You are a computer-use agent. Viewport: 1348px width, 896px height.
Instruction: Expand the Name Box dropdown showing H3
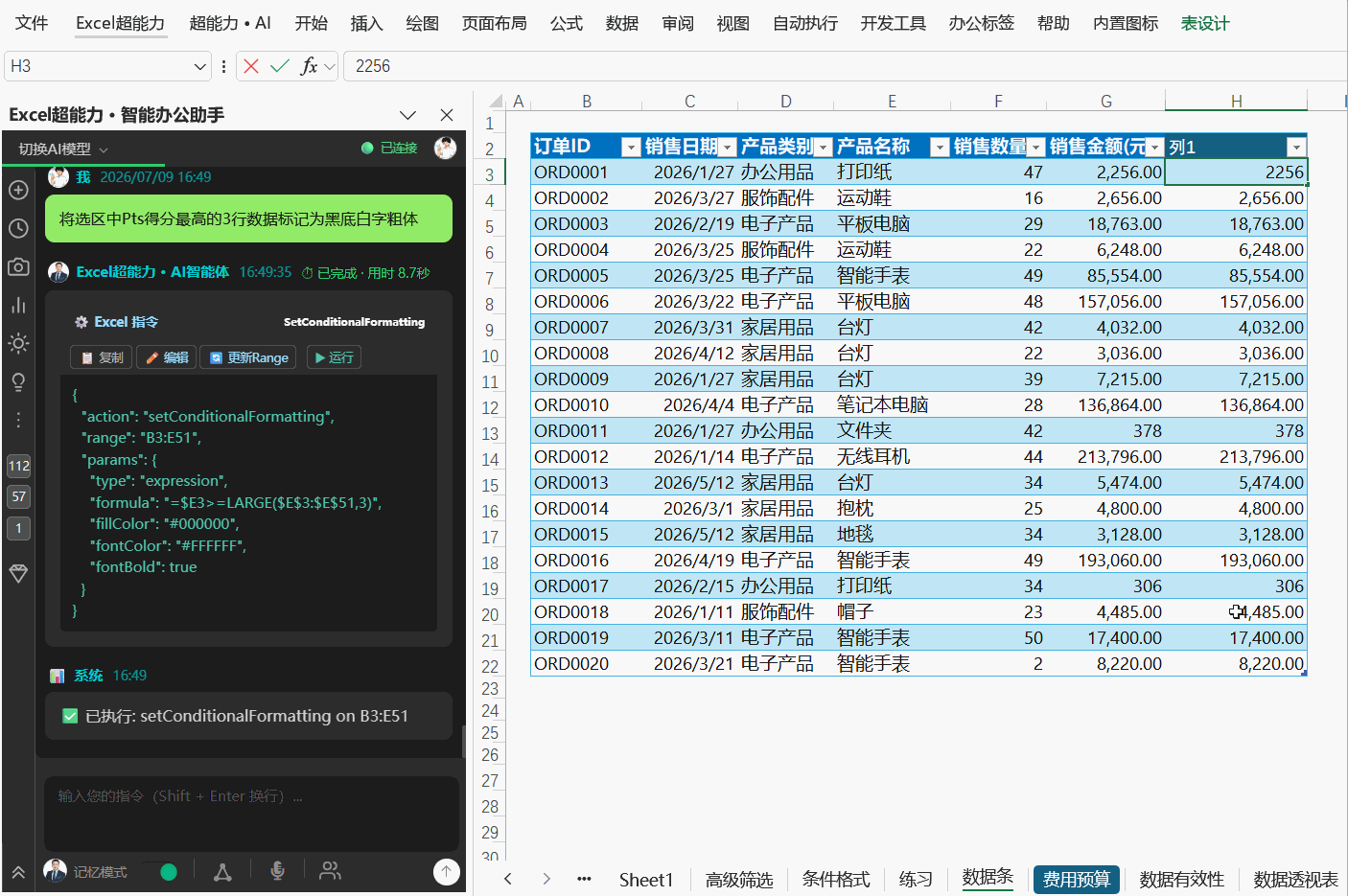(199, 66)
